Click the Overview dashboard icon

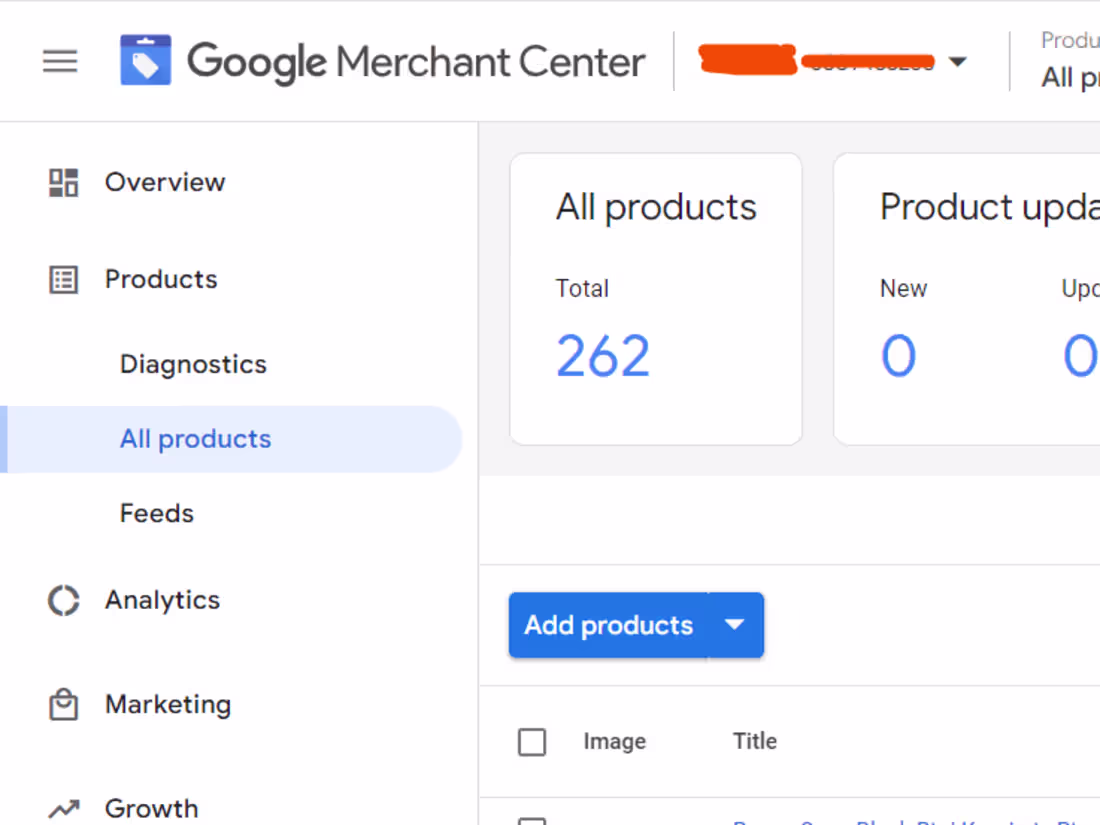63,182
